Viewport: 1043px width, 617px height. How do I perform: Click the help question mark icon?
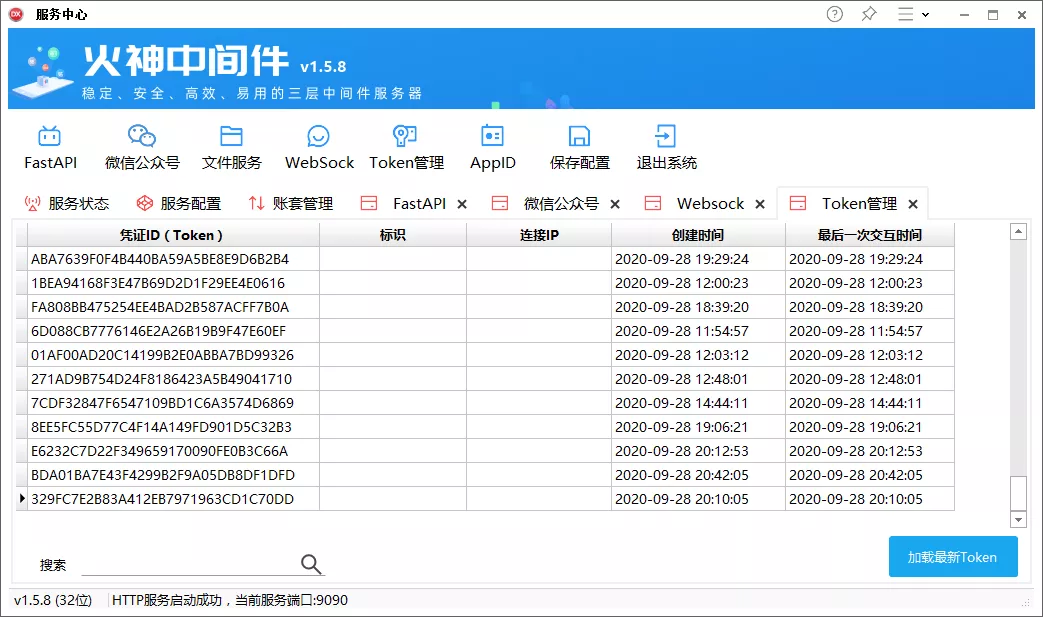coord(834,14)
